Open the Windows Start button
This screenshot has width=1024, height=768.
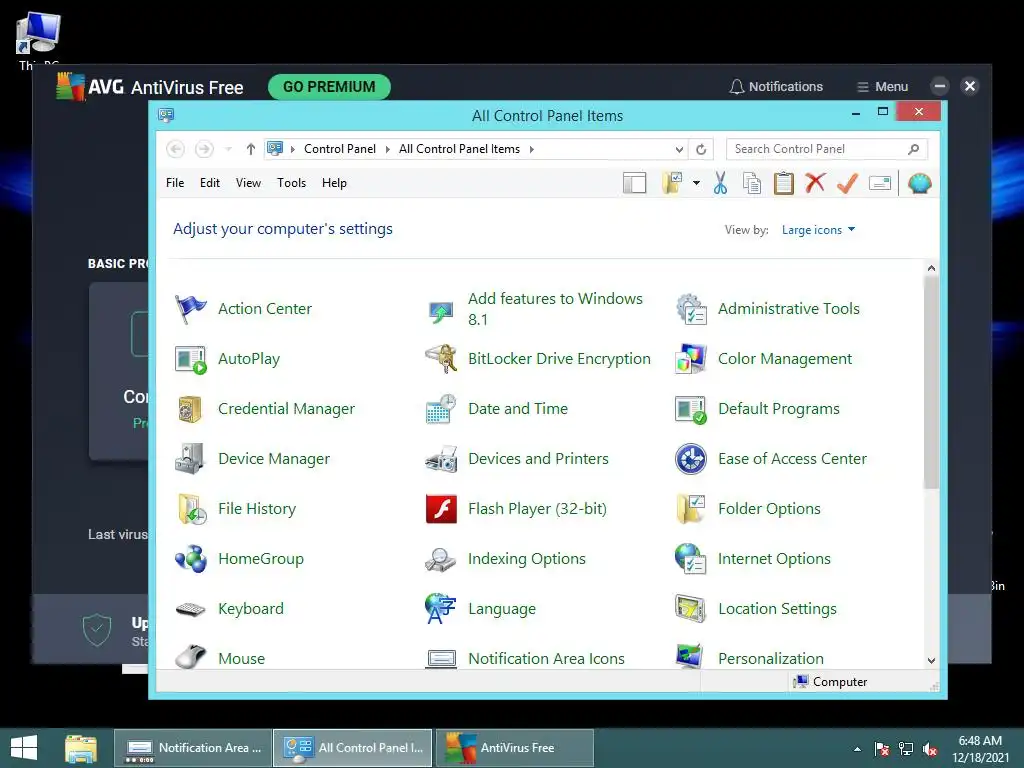[24, 748]
